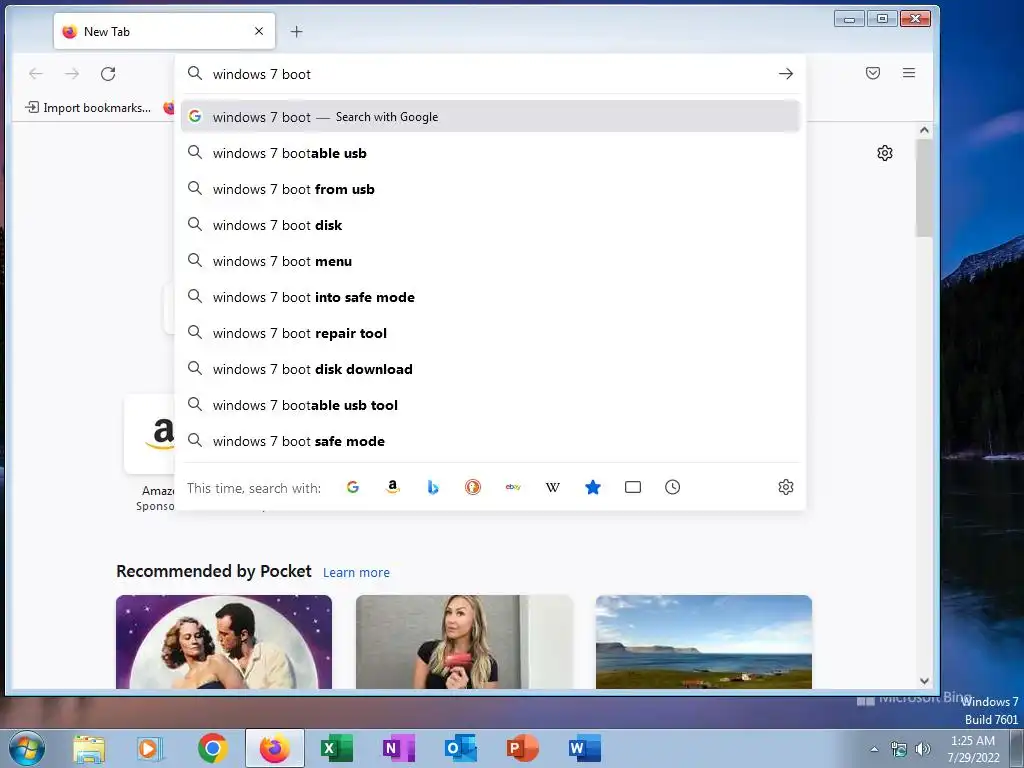Image resolution: width=1024 pixels, height=768 pixels.
Task: Open Excel from the taskbar
Action: point(337,748)
